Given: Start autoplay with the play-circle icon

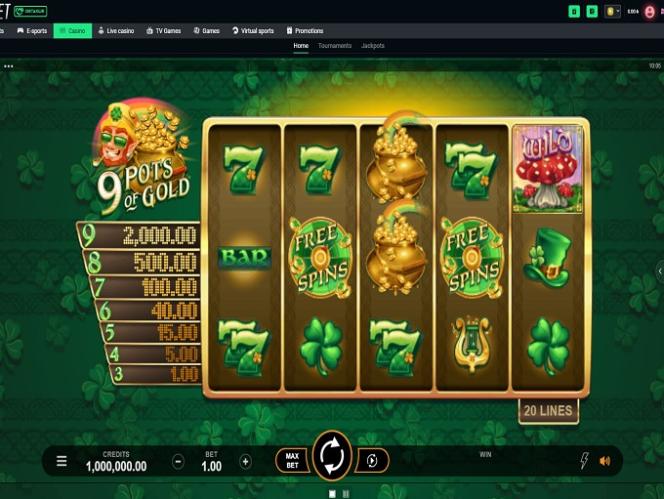Looking at the screenshot, I should tap(372, 460).
